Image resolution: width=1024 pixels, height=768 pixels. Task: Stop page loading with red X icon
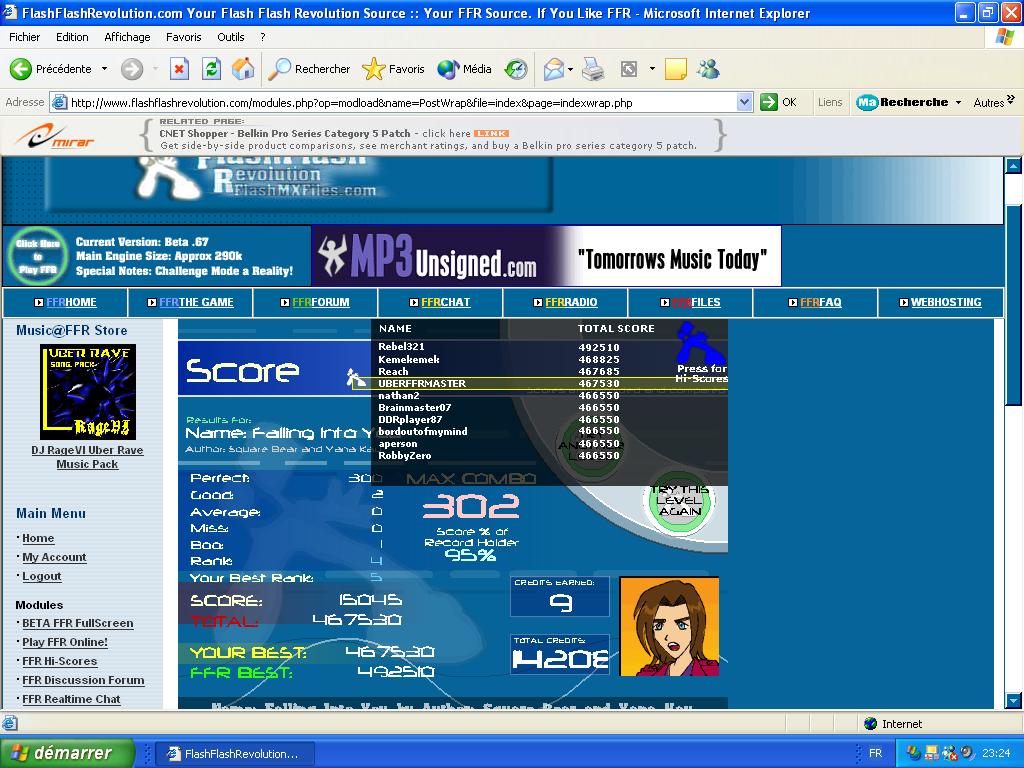tap(179, 69)
